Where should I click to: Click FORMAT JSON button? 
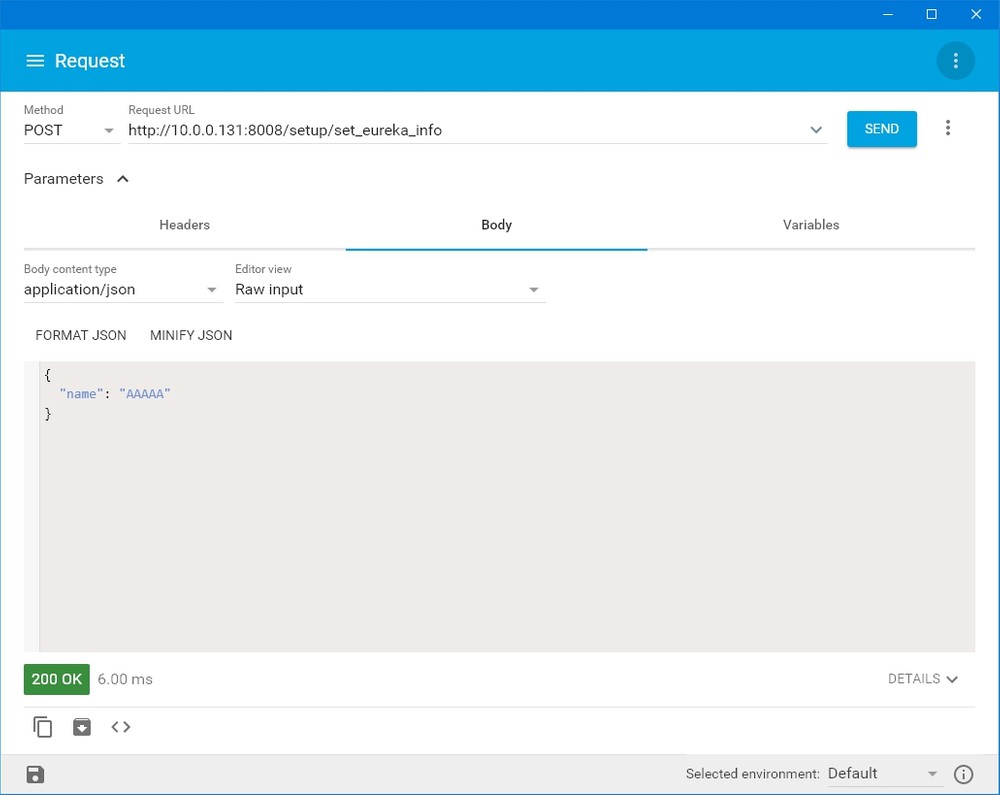click(x=81, y=335)
